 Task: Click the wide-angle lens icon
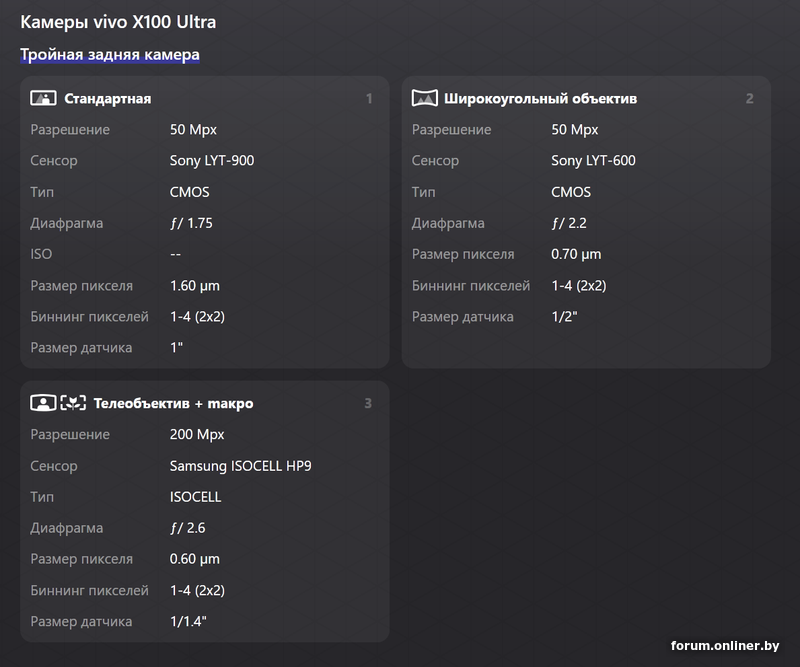point(424,98)
